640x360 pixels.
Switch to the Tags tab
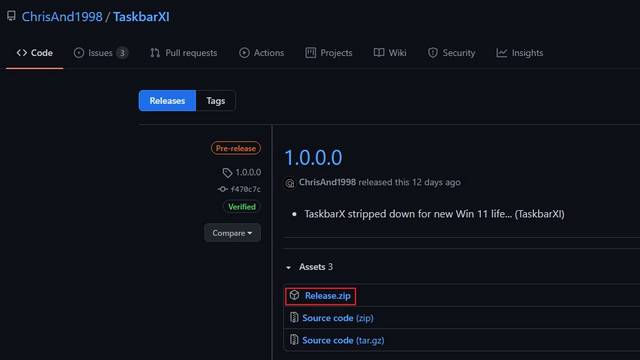pos(216,100)
